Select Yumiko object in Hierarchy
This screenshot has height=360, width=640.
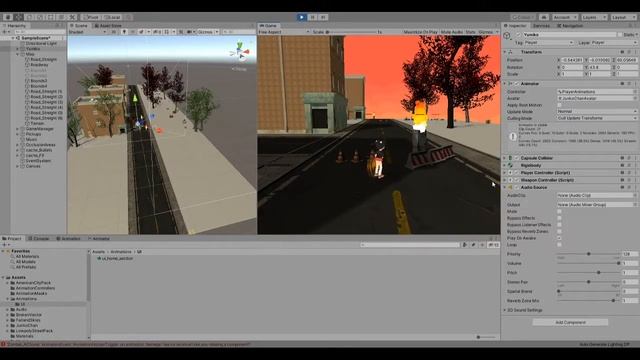click(x=33, y=49)
